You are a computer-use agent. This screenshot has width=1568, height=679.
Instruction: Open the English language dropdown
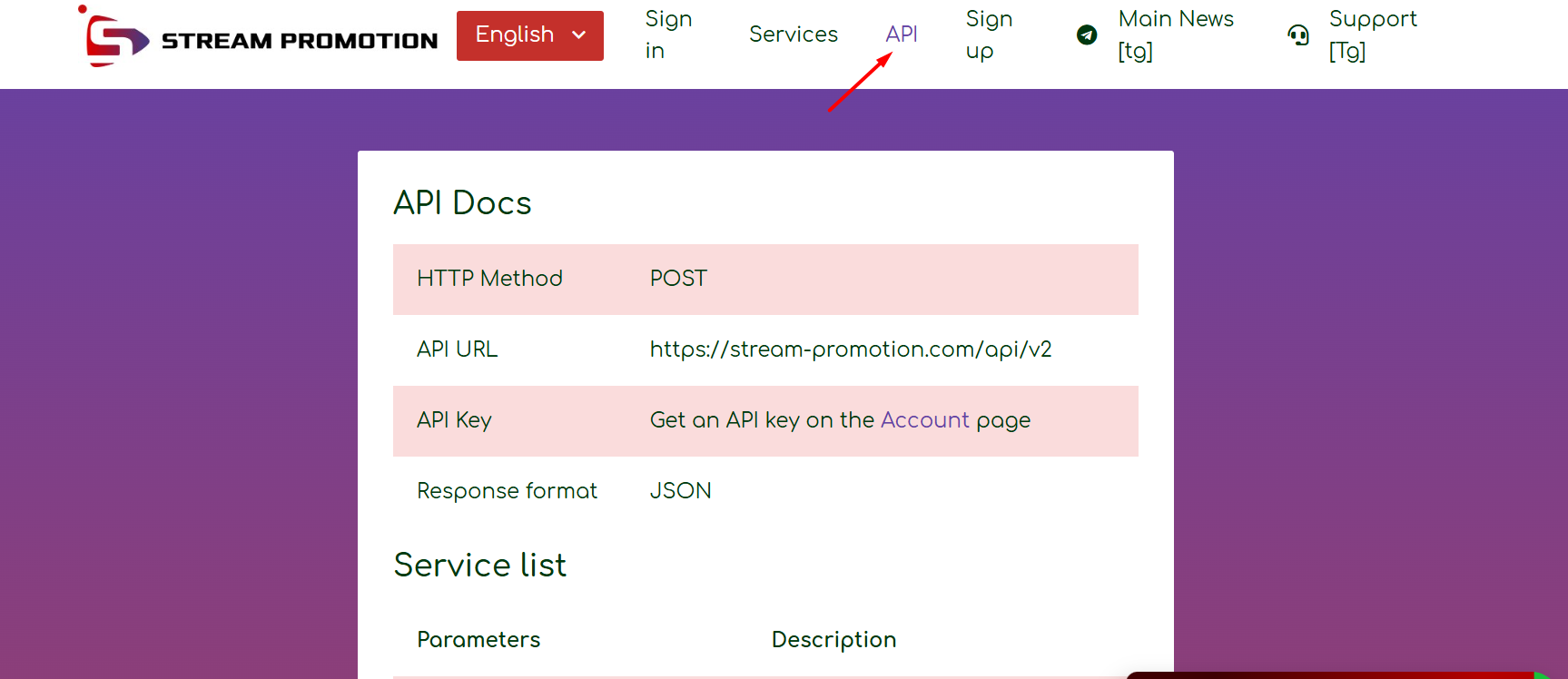click(x=530, y=35)
